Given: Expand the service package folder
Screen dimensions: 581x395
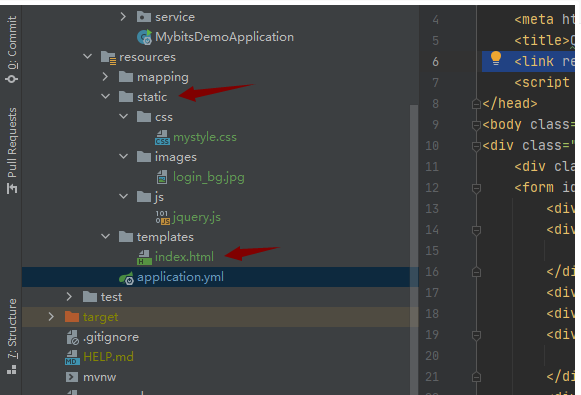Looking at the screenshot, I should click(123, 17).
